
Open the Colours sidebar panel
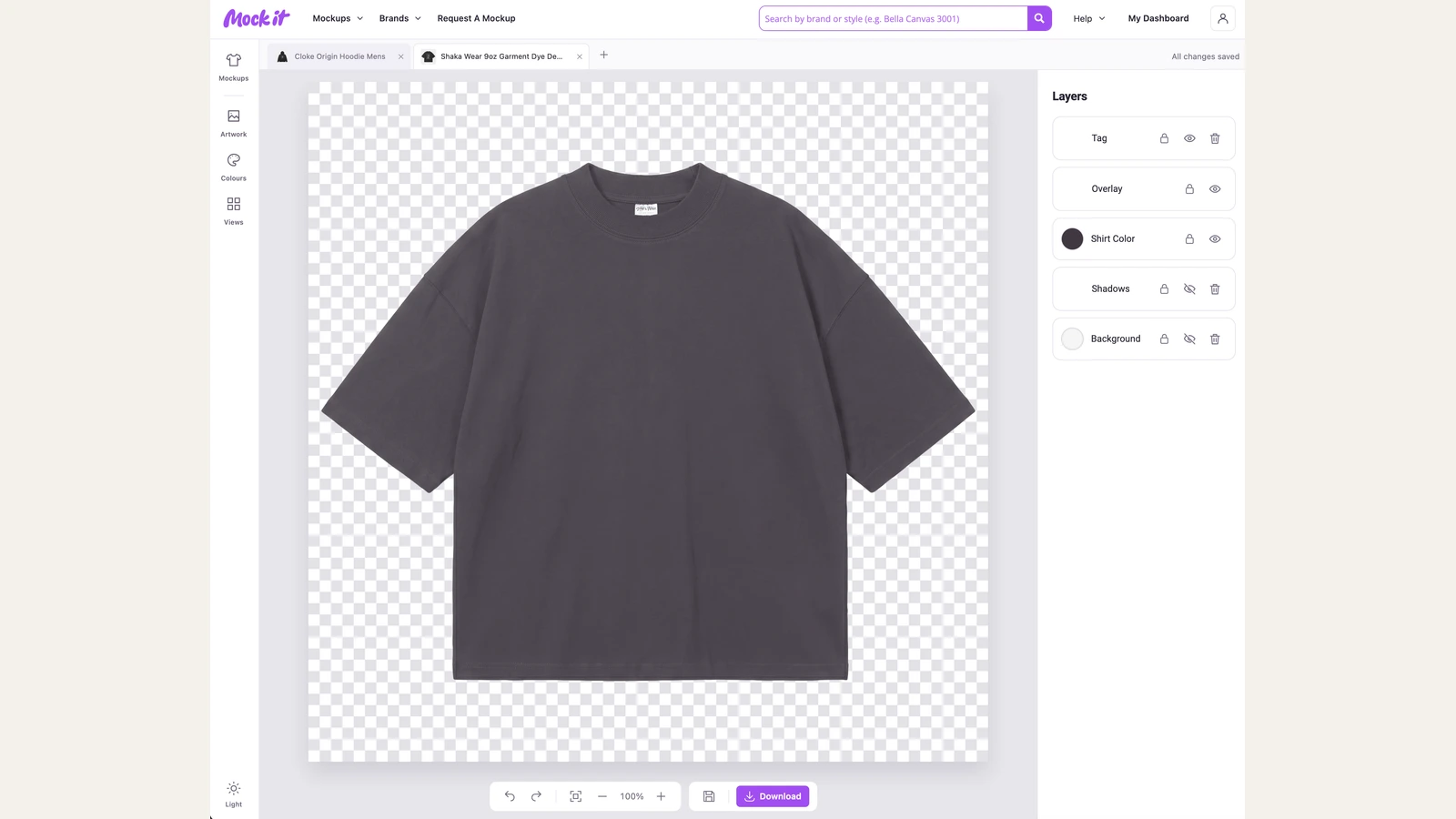234,167
